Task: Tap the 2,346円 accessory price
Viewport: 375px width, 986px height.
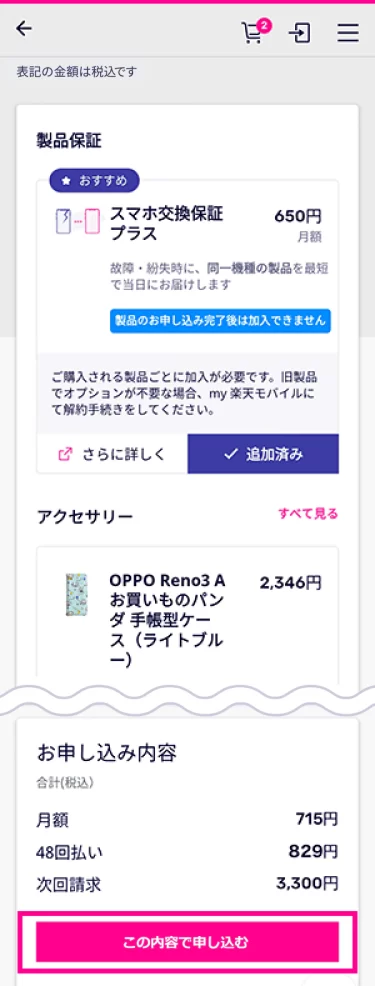Action: pyautogui.click(x=291, y=582)
